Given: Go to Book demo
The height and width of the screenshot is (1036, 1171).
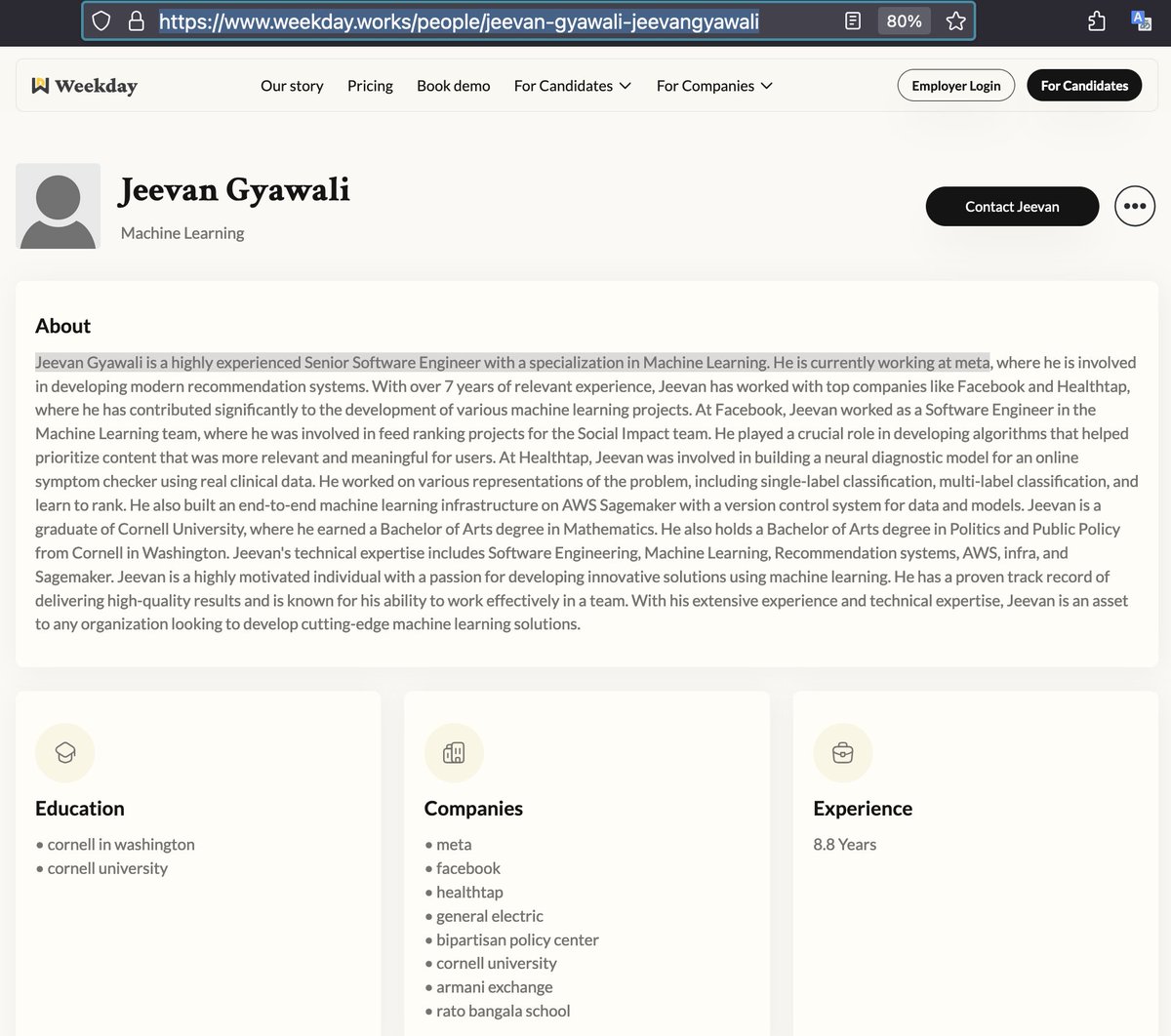Looking at the screenshot, I should click(454, 86).
